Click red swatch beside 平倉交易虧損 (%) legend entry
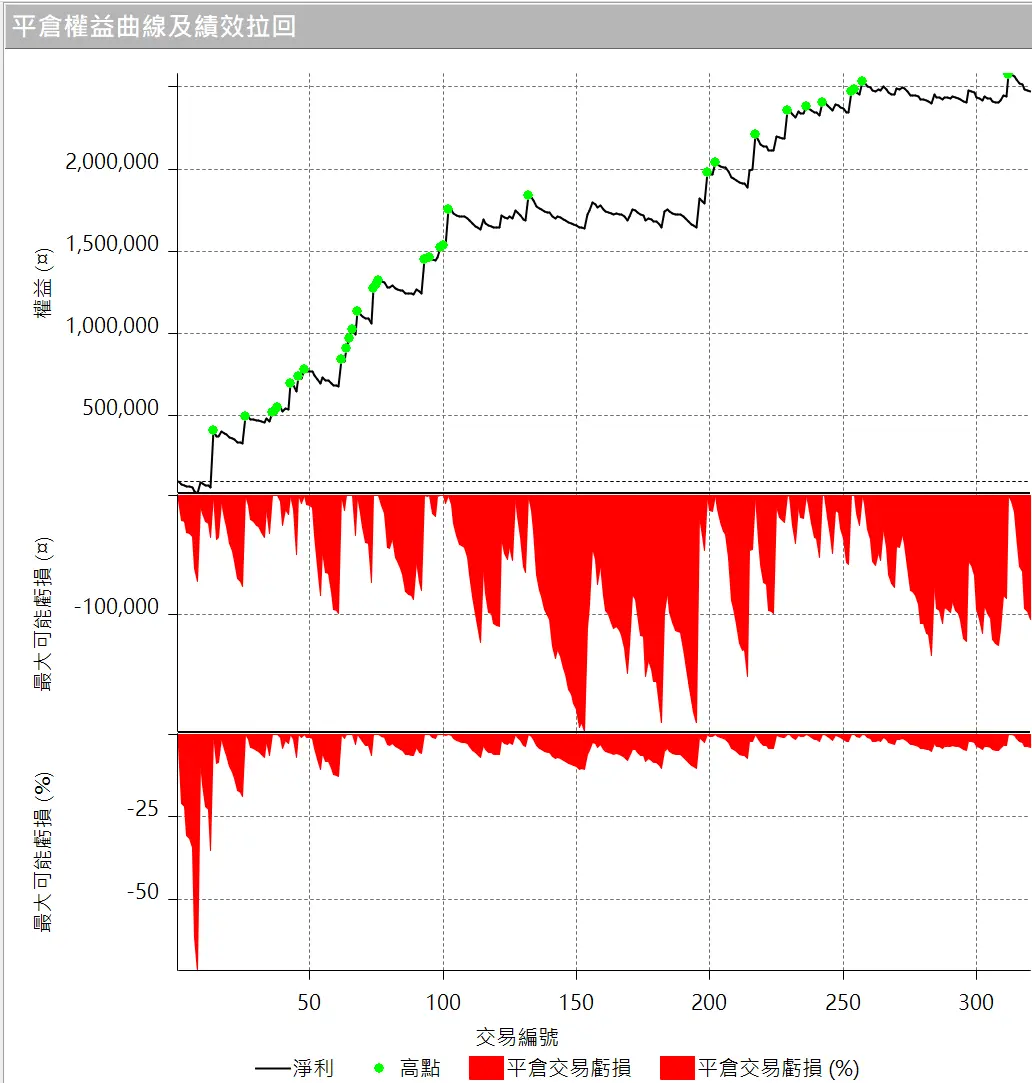 click(676, 1068)
